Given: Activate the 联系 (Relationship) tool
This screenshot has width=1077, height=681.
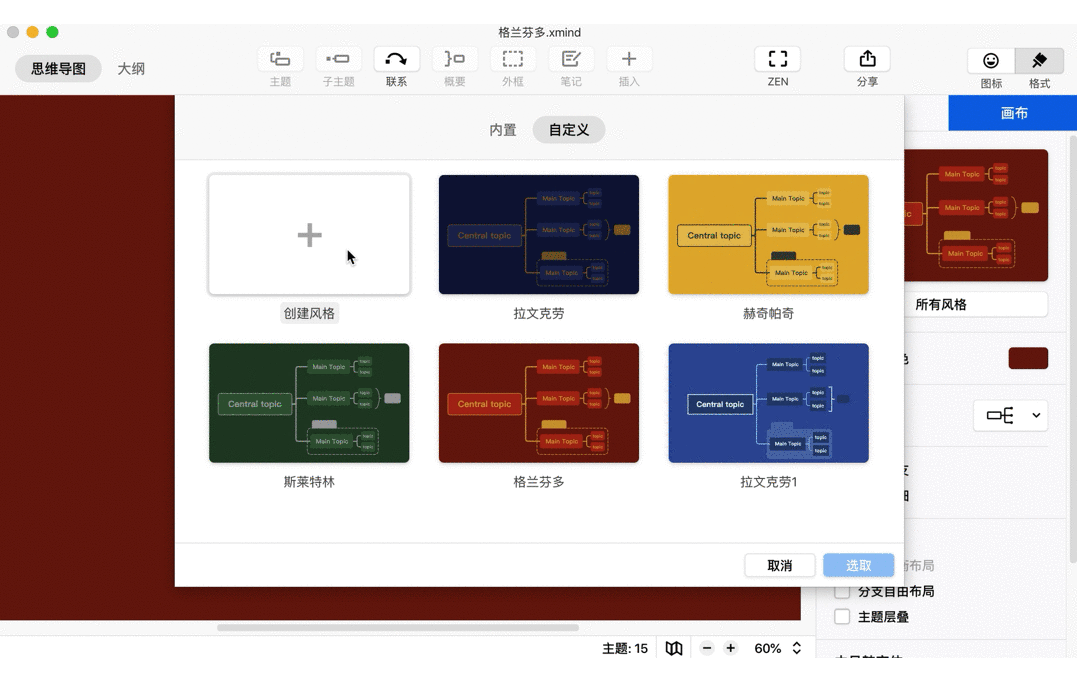Looking at the screenshot, I should [x=396, y=58].
